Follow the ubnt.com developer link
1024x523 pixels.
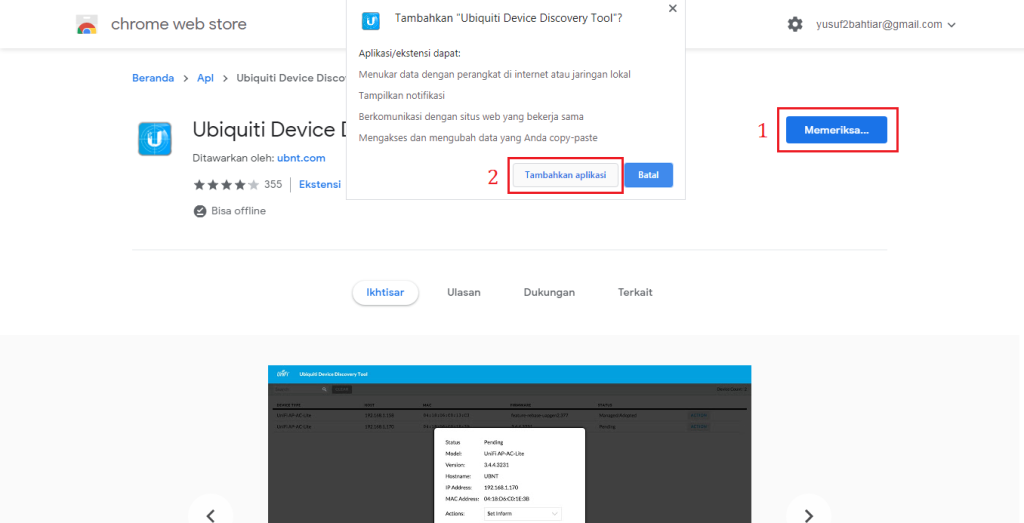(301, 158)
